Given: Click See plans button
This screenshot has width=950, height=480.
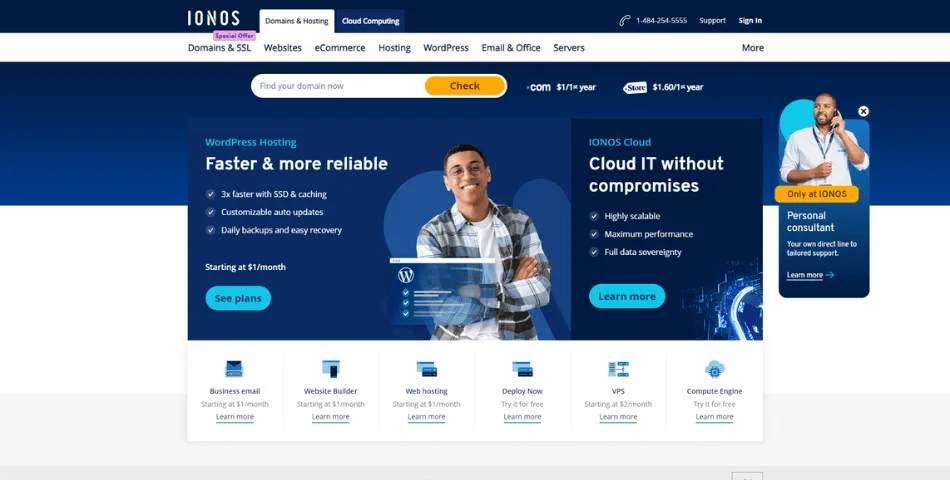Looking at the screenshot, I should coord(238,298).
